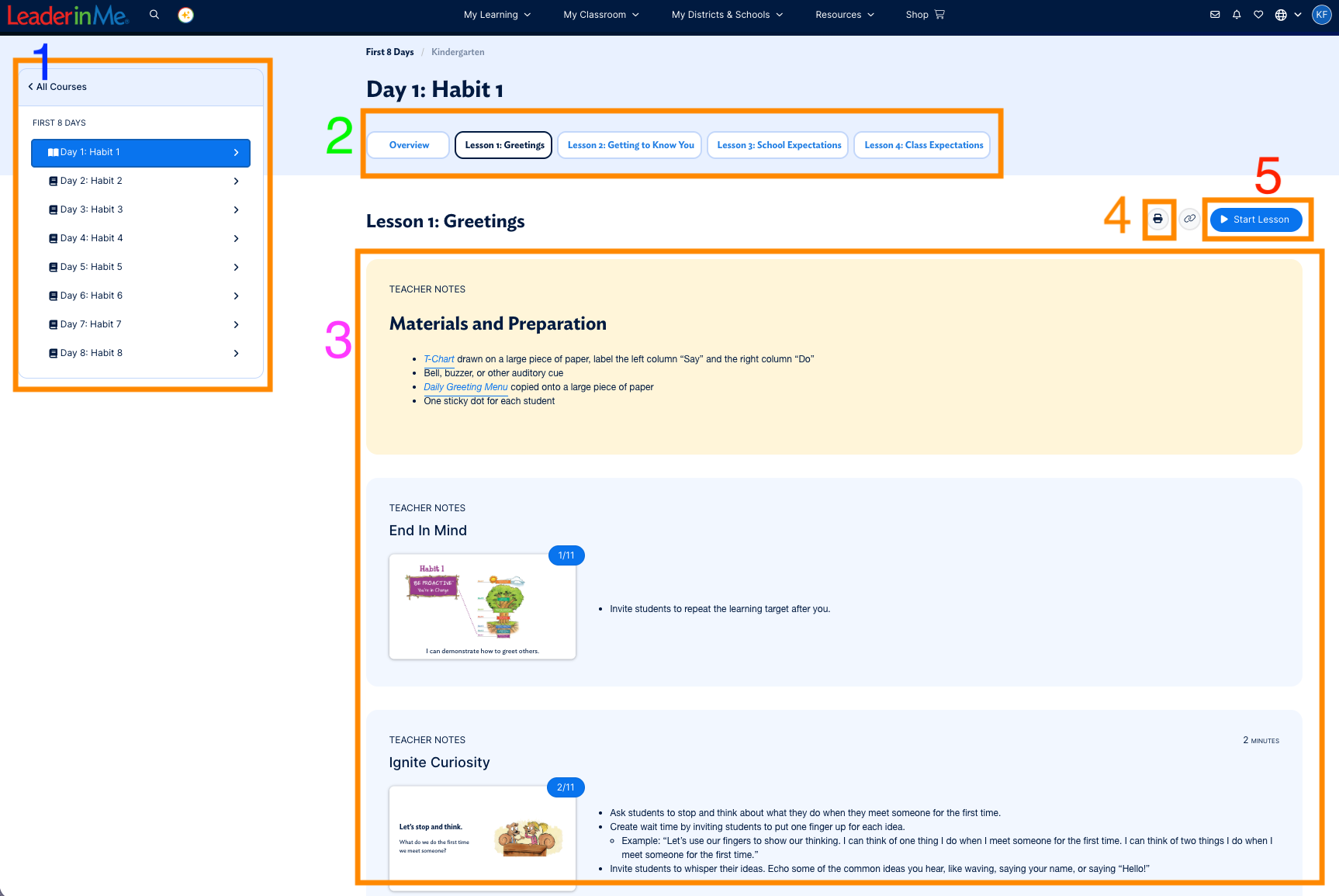Screen dimensions: 1339x896
Task: Click the search magnifier icon
Action: [x=154, y=15]
